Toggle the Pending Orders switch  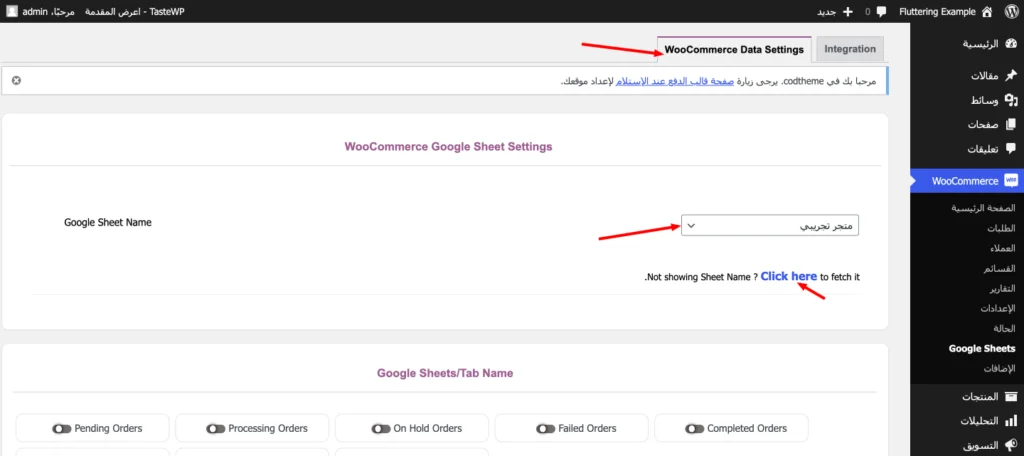click(62, 428)
